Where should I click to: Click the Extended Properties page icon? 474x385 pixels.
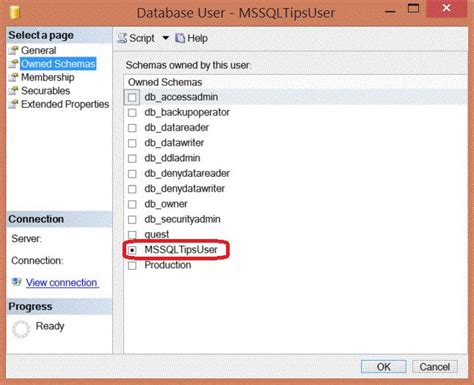pyautogui.click(x=14, y=104)
